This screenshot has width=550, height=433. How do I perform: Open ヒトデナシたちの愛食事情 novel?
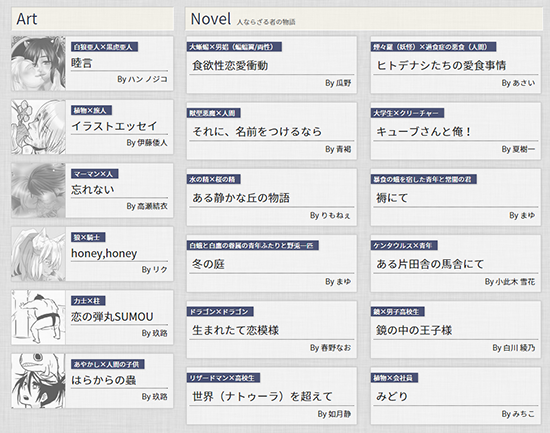click(x=441, y=66)
